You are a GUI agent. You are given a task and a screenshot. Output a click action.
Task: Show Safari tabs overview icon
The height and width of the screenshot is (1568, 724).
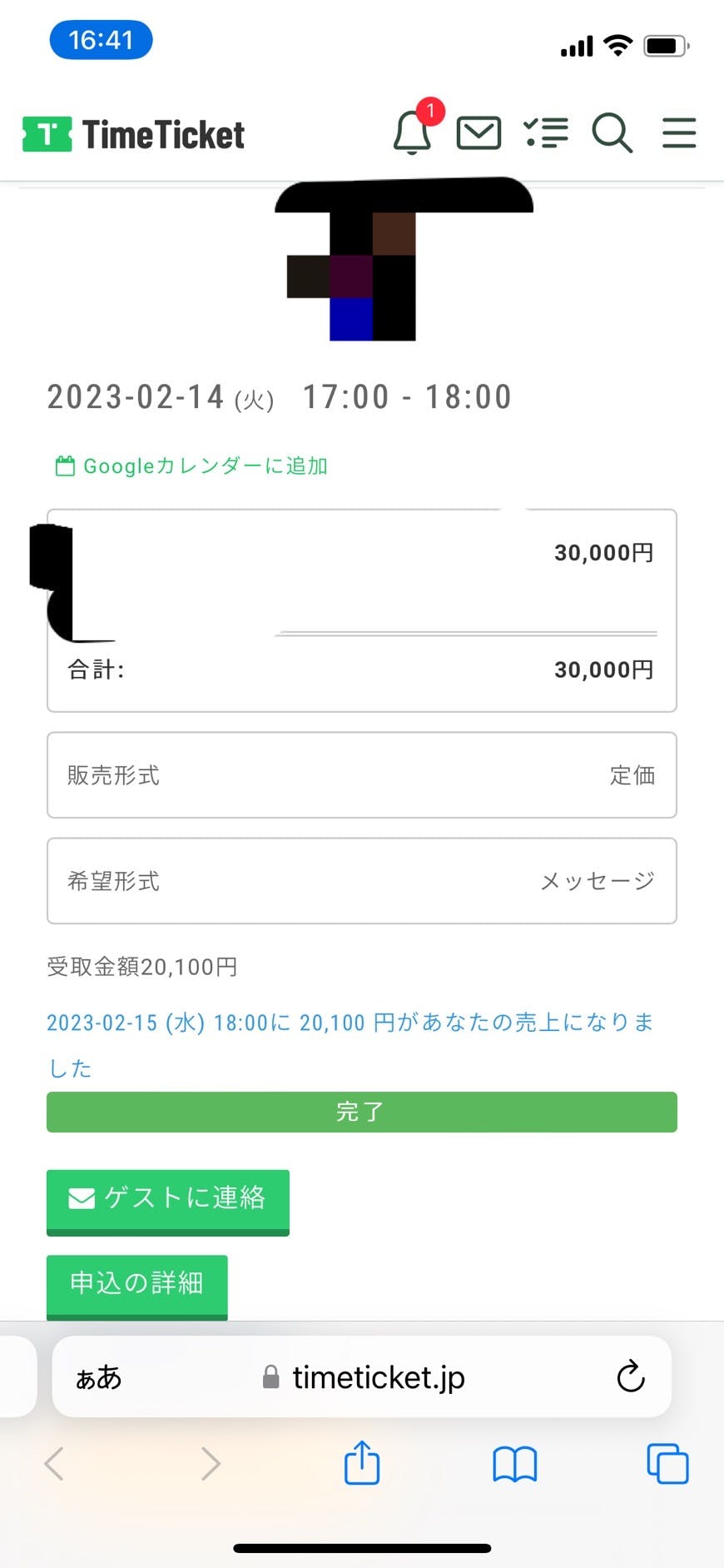(667, 1463)
